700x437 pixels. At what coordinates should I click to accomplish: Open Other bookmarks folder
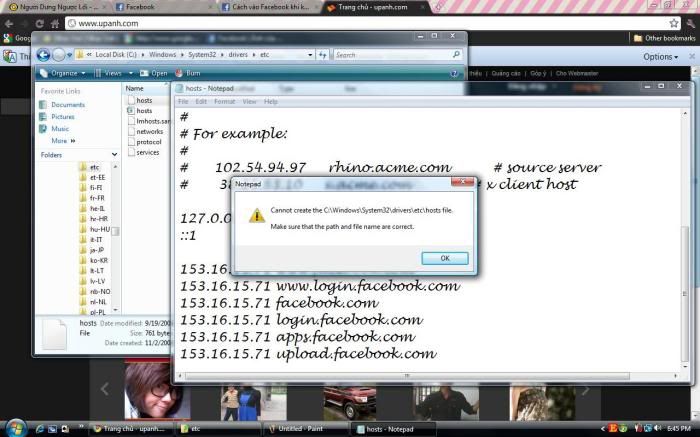[x=664, y=38]
